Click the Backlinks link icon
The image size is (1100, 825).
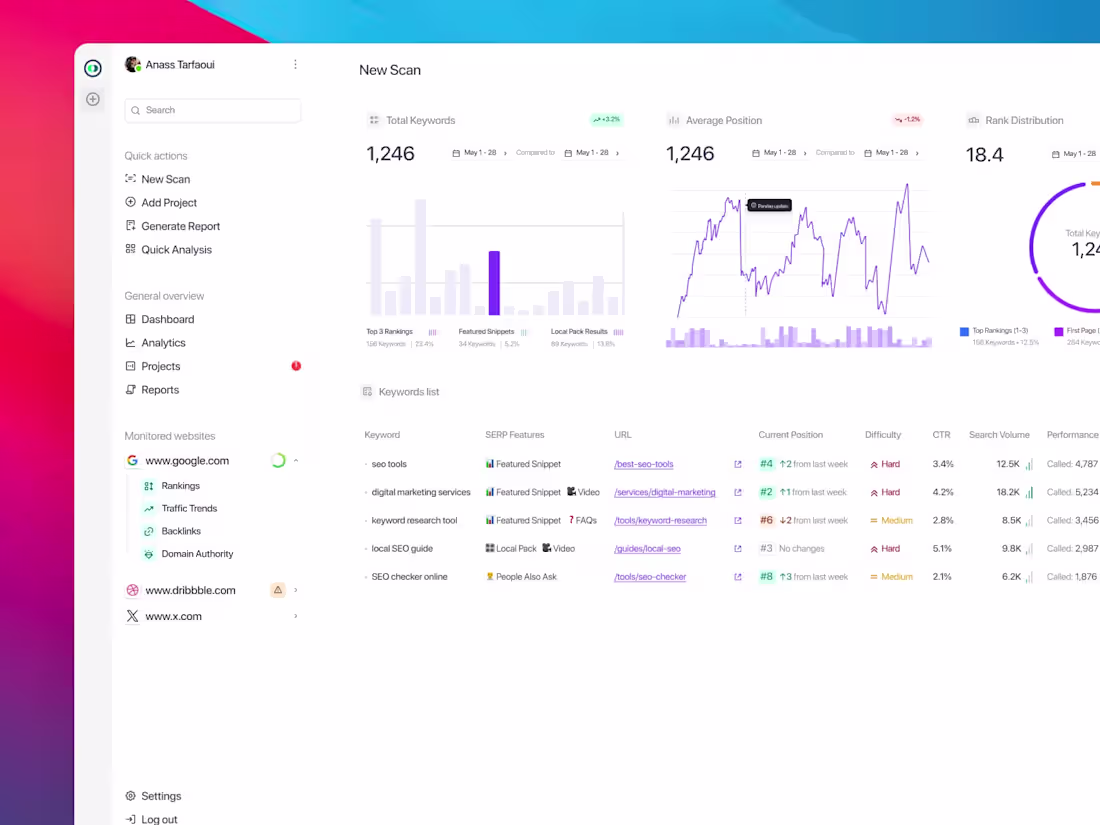148,531
